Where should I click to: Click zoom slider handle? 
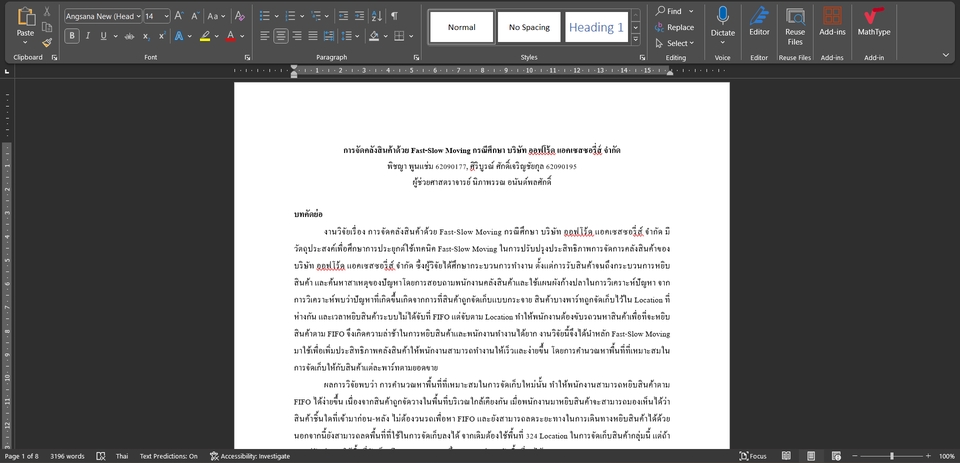pos(891,456)
